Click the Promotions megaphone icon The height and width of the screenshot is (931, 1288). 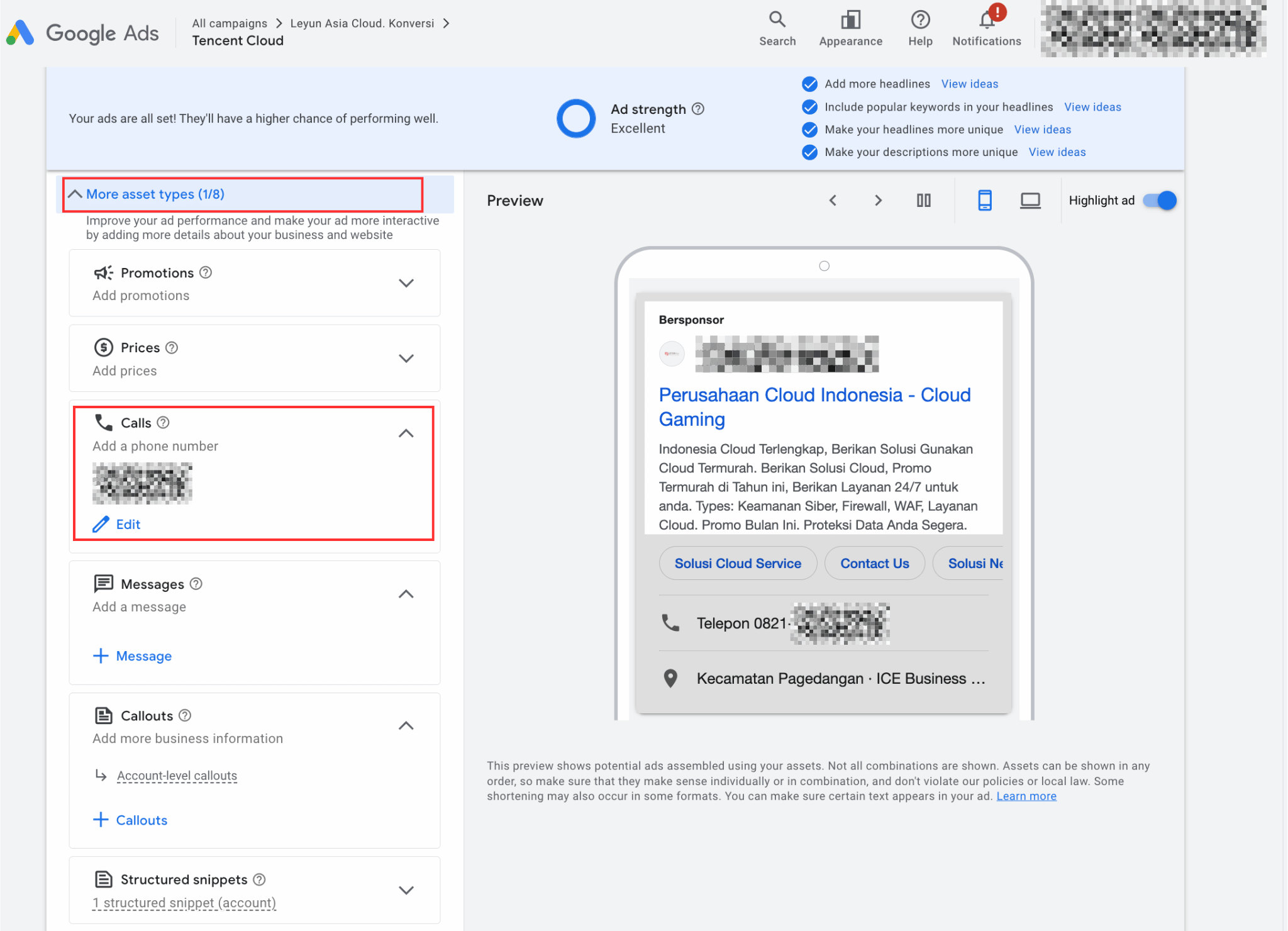pos(103,272)
